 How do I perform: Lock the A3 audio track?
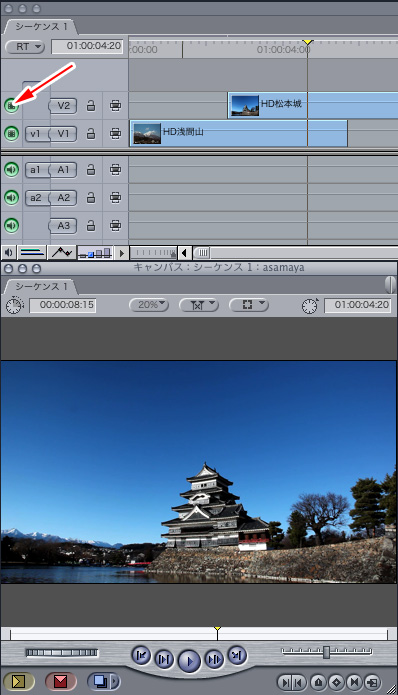91,226
